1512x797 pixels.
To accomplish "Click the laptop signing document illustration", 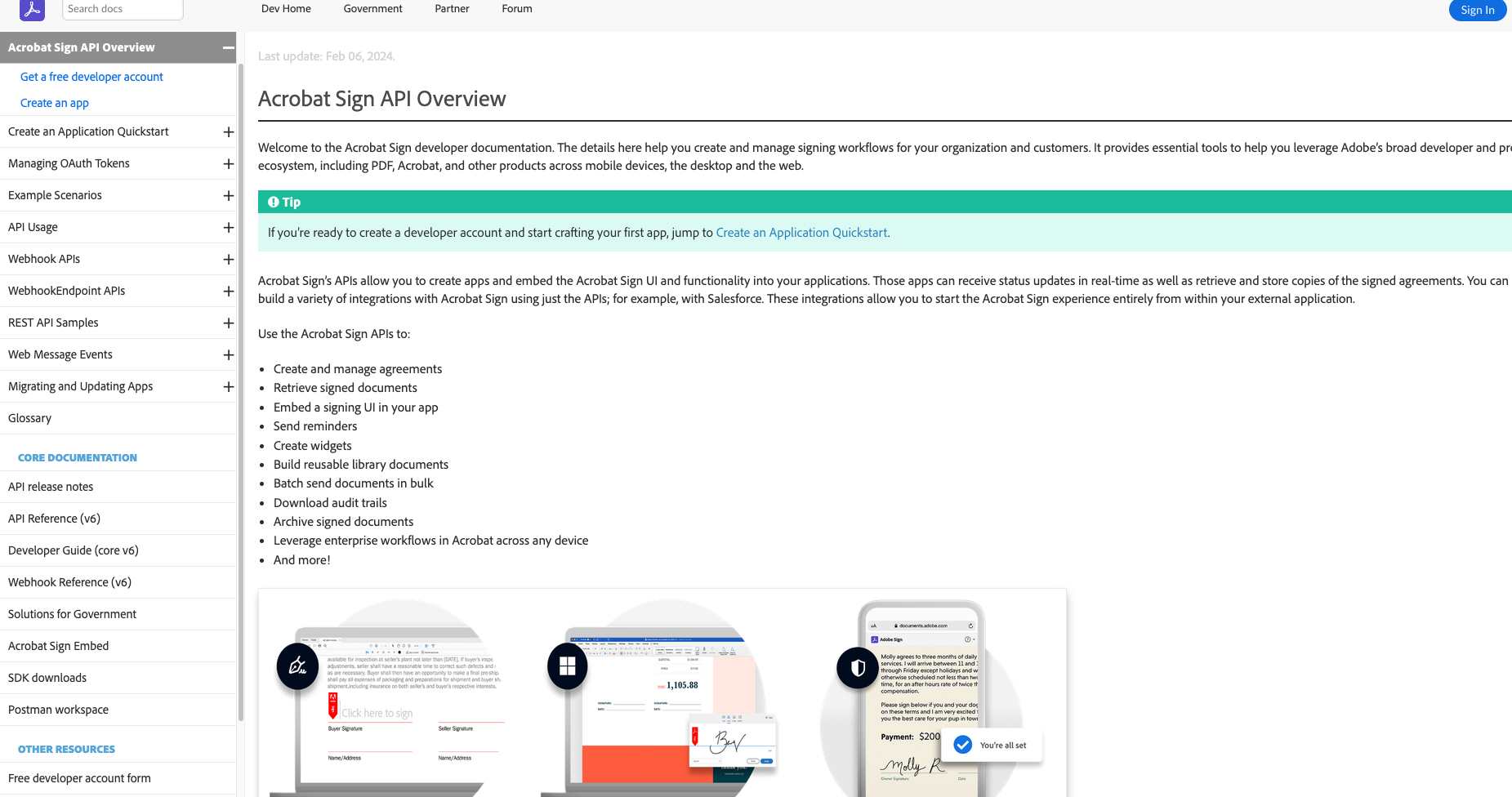I will (388, 697).
